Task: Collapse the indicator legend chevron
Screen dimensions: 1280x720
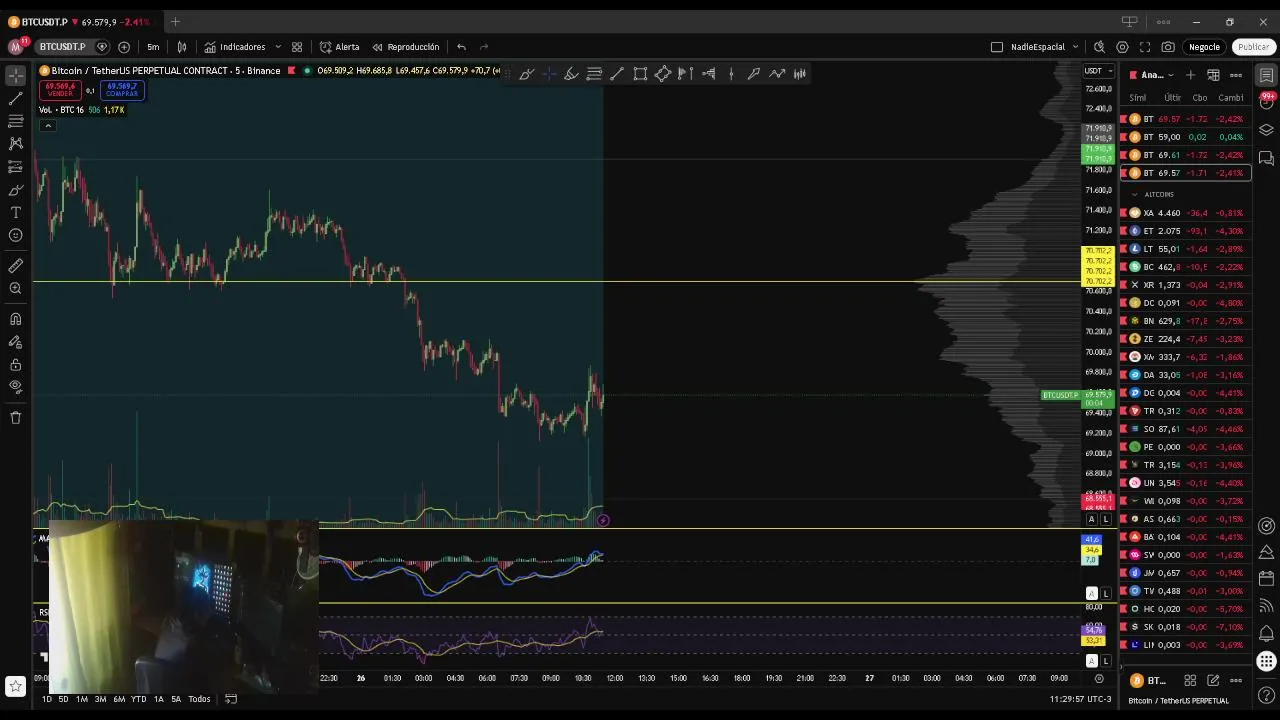Action: 47,125
